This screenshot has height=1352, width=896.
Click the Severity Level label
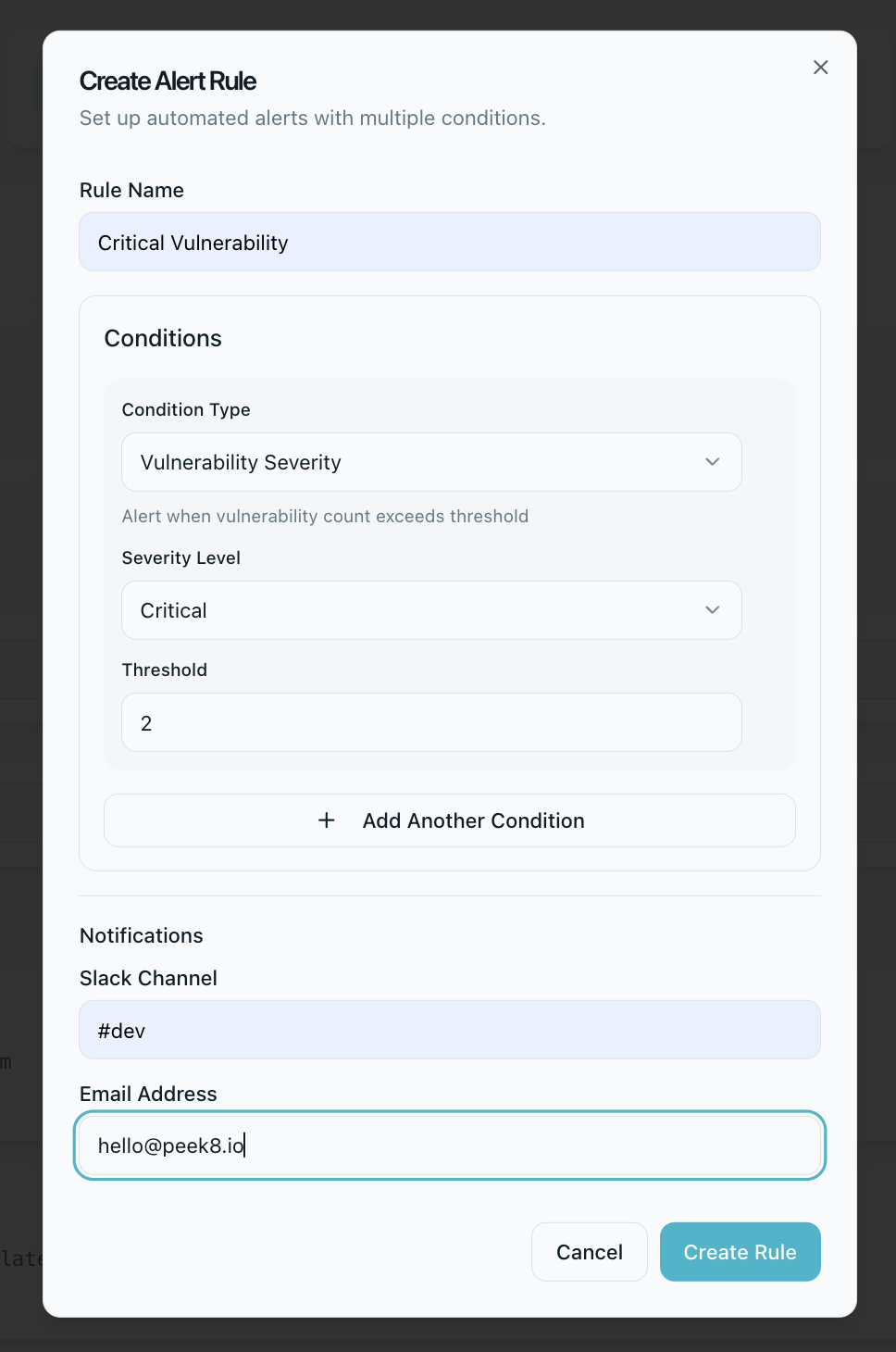pyautogui.click(x=181, y=557)
